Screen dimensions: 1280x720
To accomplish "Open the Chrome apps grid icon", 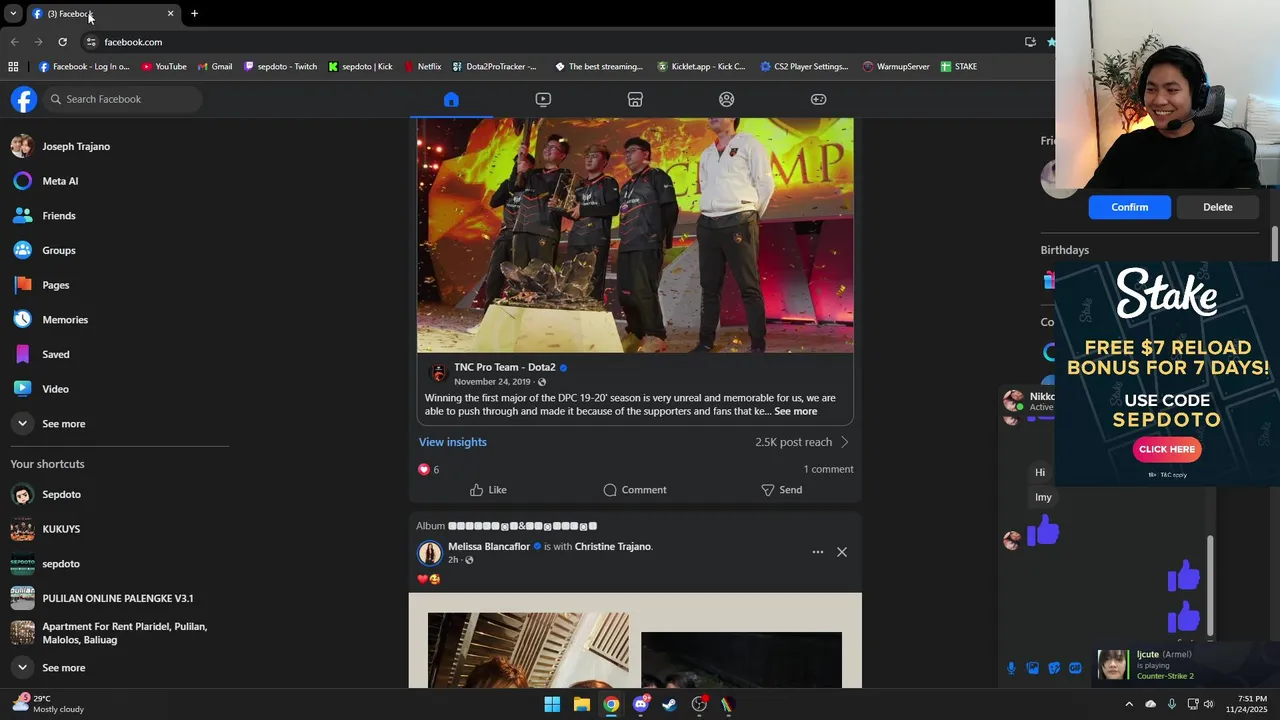I will 13,67.
